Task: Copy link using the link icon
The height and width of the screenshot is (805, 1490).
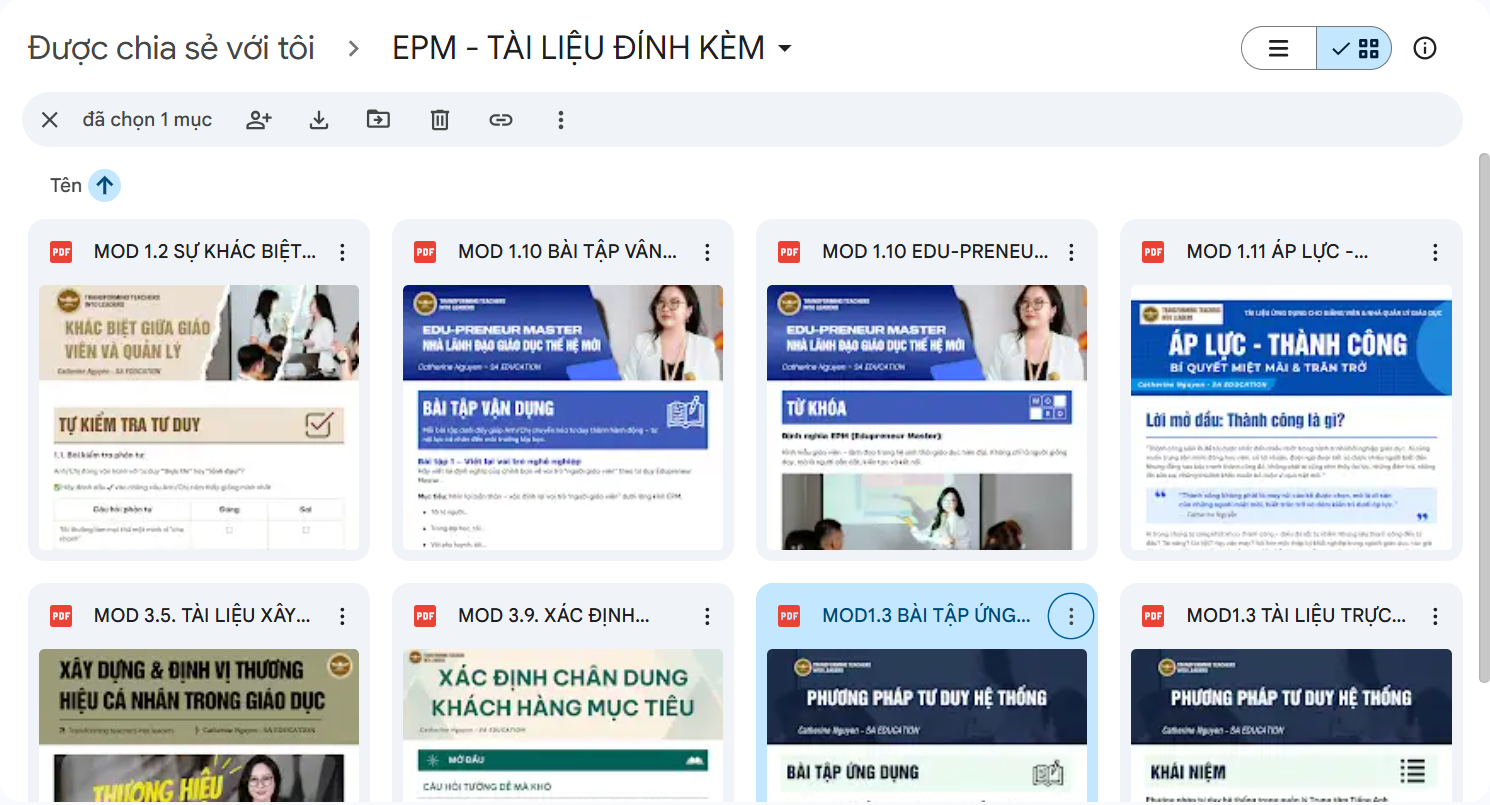Action: 500,120
